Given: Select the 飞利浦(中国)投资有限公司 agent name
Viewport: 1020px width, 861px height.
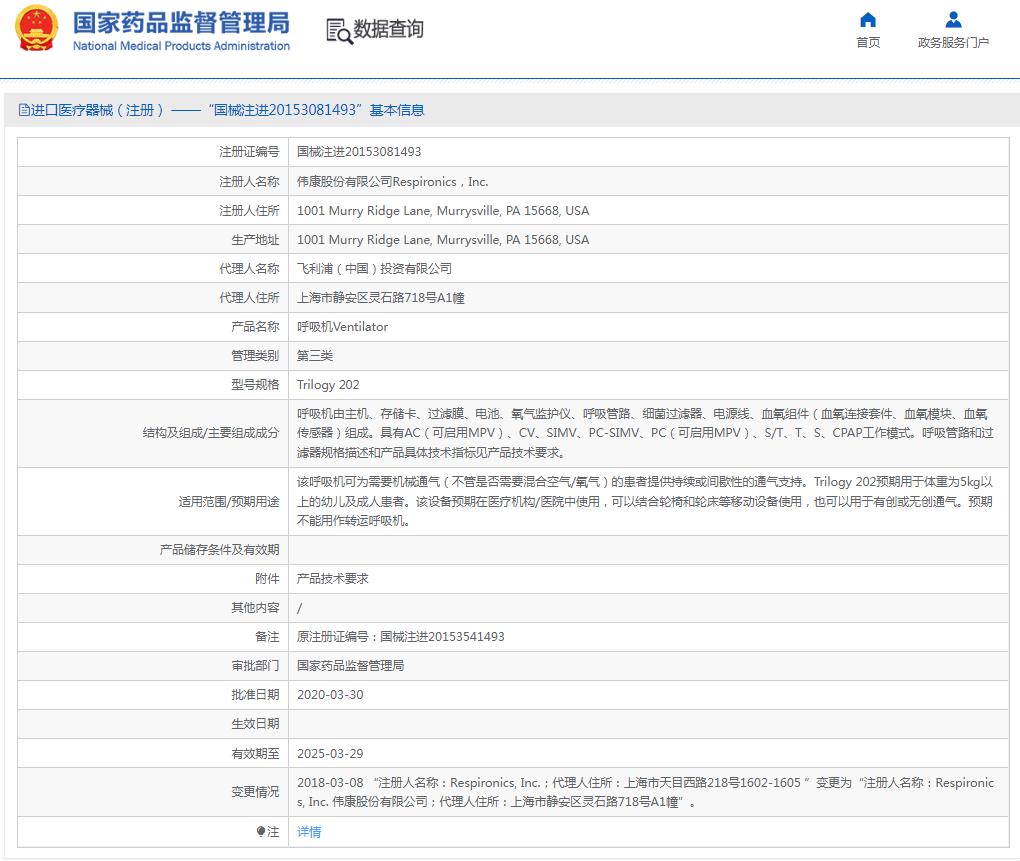Looking at the screenshot, I should coord(374,269).
